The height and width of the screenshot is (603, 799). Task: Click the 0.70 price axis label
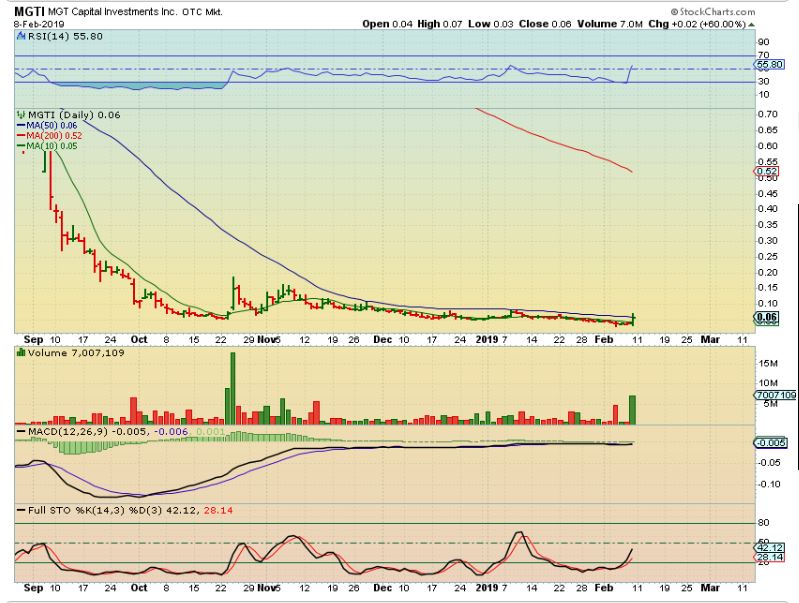[x=767, y=114]
